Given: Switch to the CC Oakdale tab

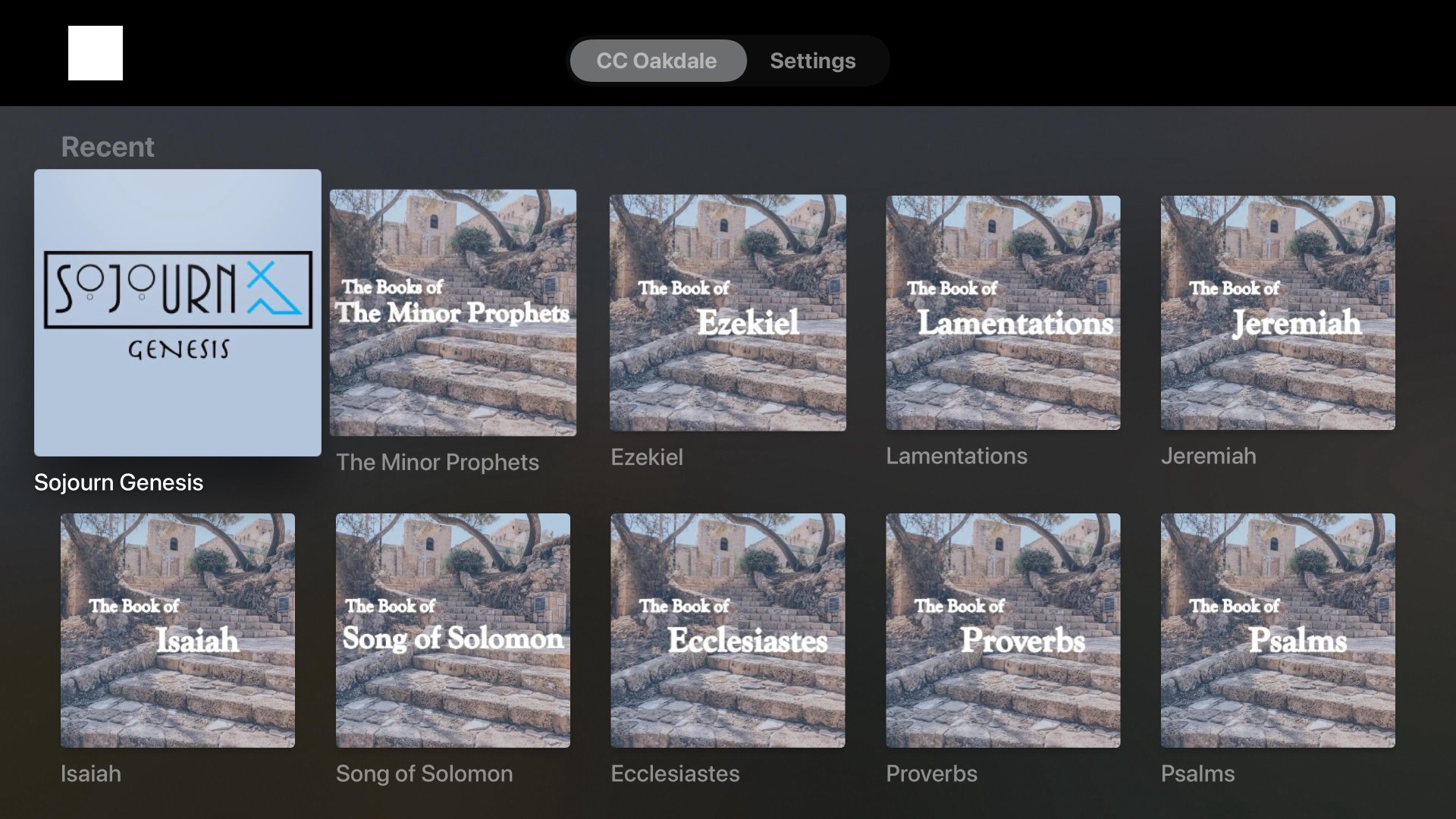Looking at the screenshot, I should point(657,61).
